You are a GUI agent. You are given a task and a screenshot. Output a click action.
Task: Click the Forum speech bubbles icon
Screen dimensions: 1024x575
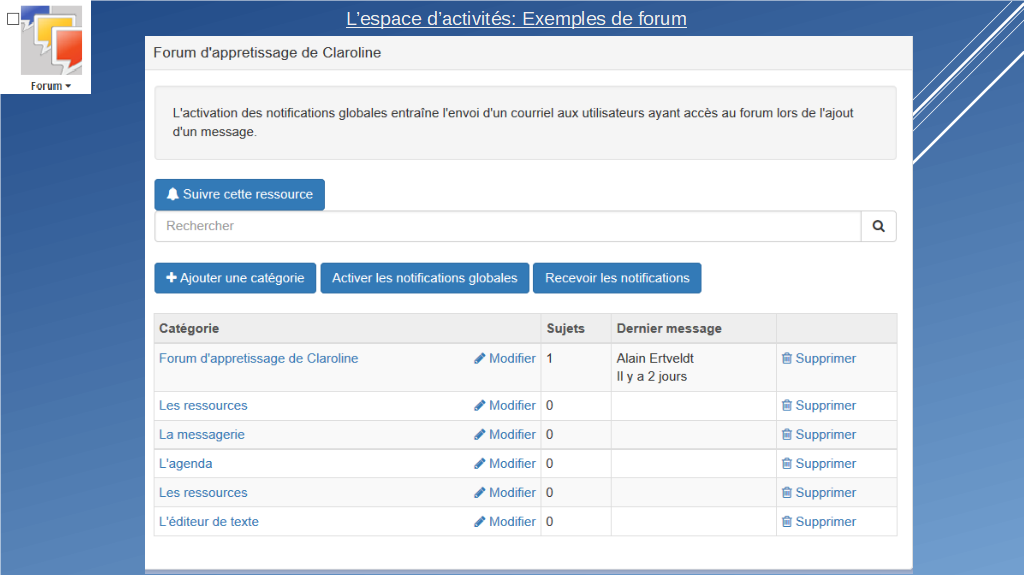(x=52, y=40)
